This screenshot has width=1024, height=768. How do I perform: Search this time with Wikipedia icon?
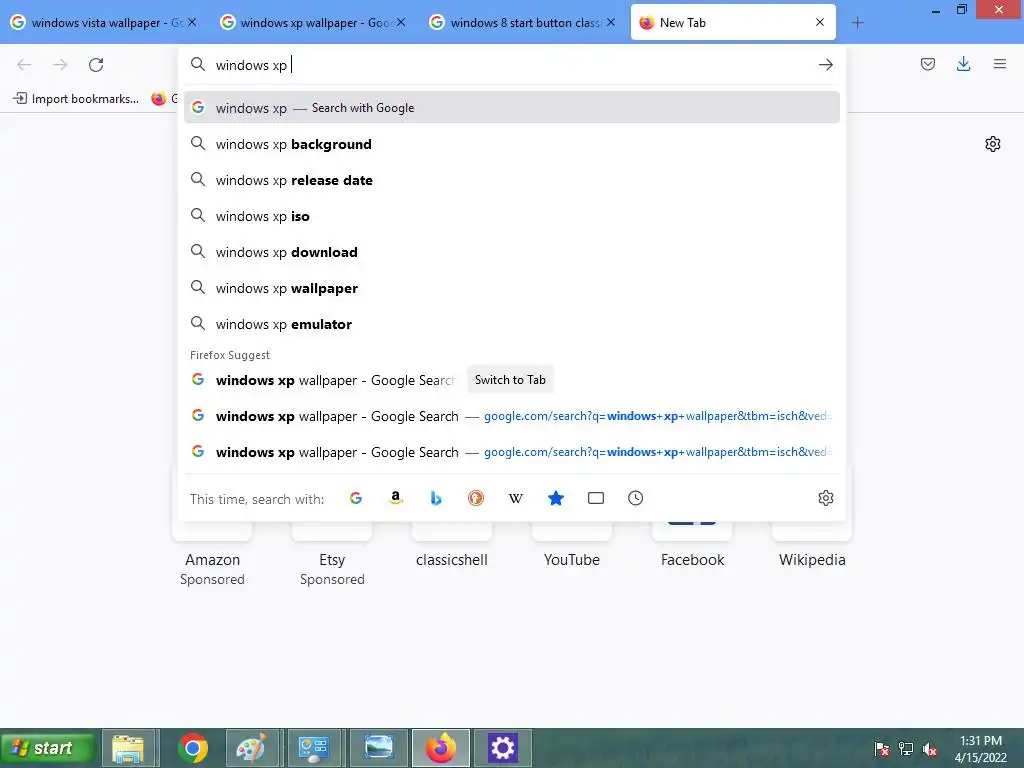[516, 498]
